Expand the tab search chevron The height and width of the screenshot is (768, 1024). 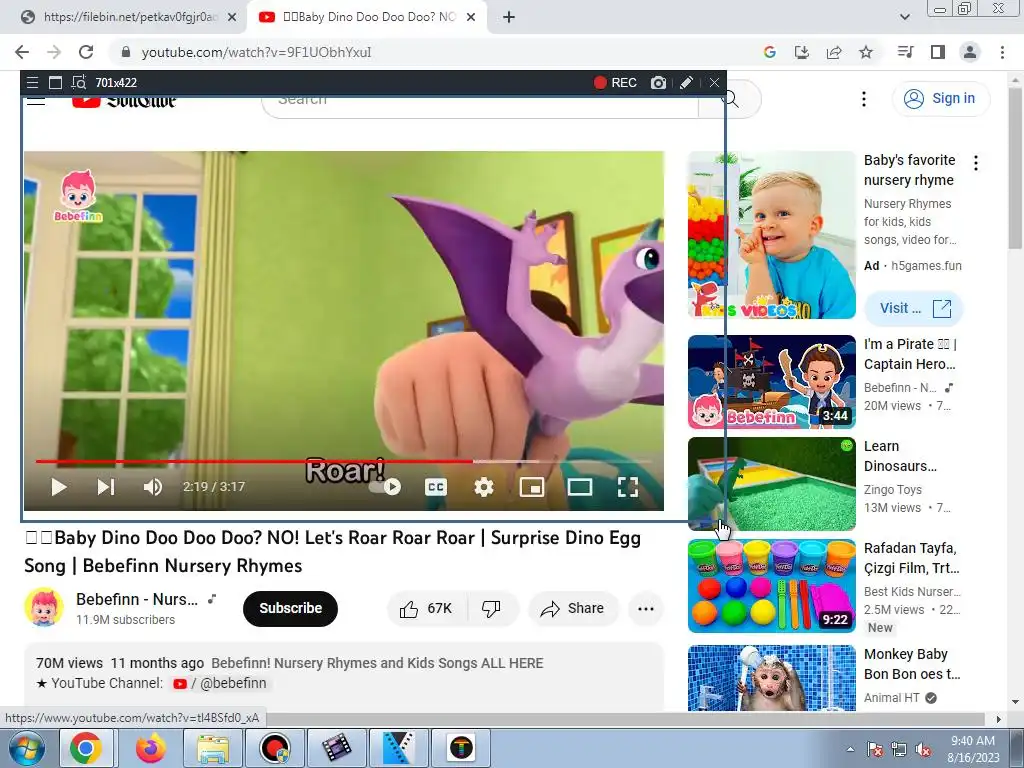tap(904, 18)
